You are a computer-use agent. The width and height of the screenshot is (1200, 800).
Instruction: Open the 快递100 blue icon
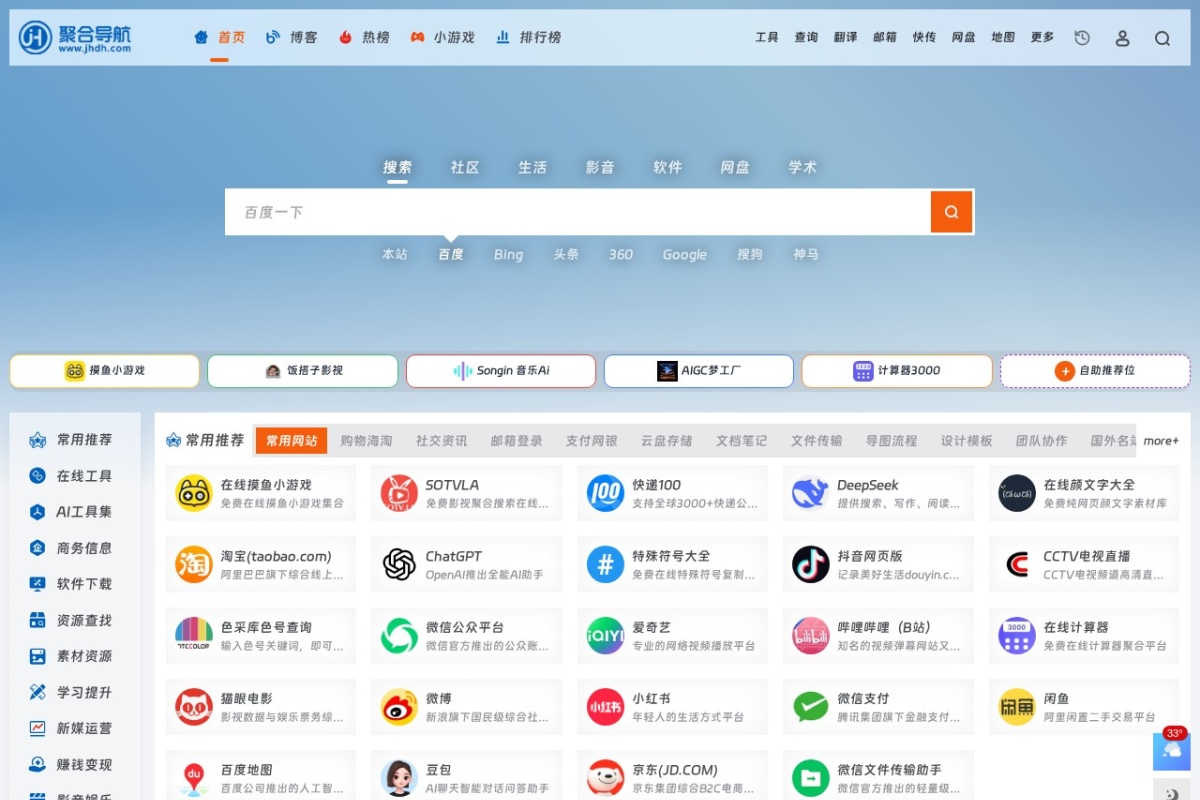point(605,493)
